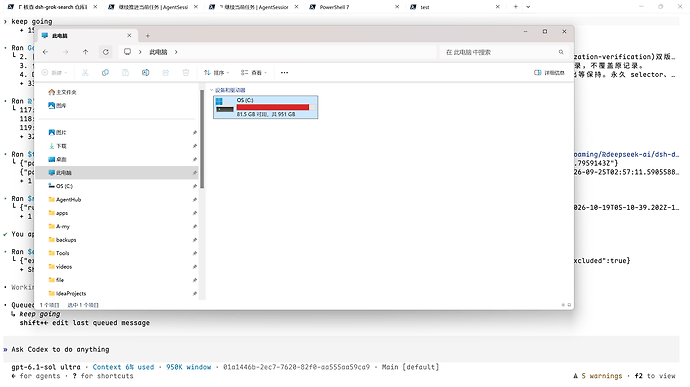This screenshot has height=387, width=690.
Task: Click the pin icon beside videos
Action: (x=195, y=267)
